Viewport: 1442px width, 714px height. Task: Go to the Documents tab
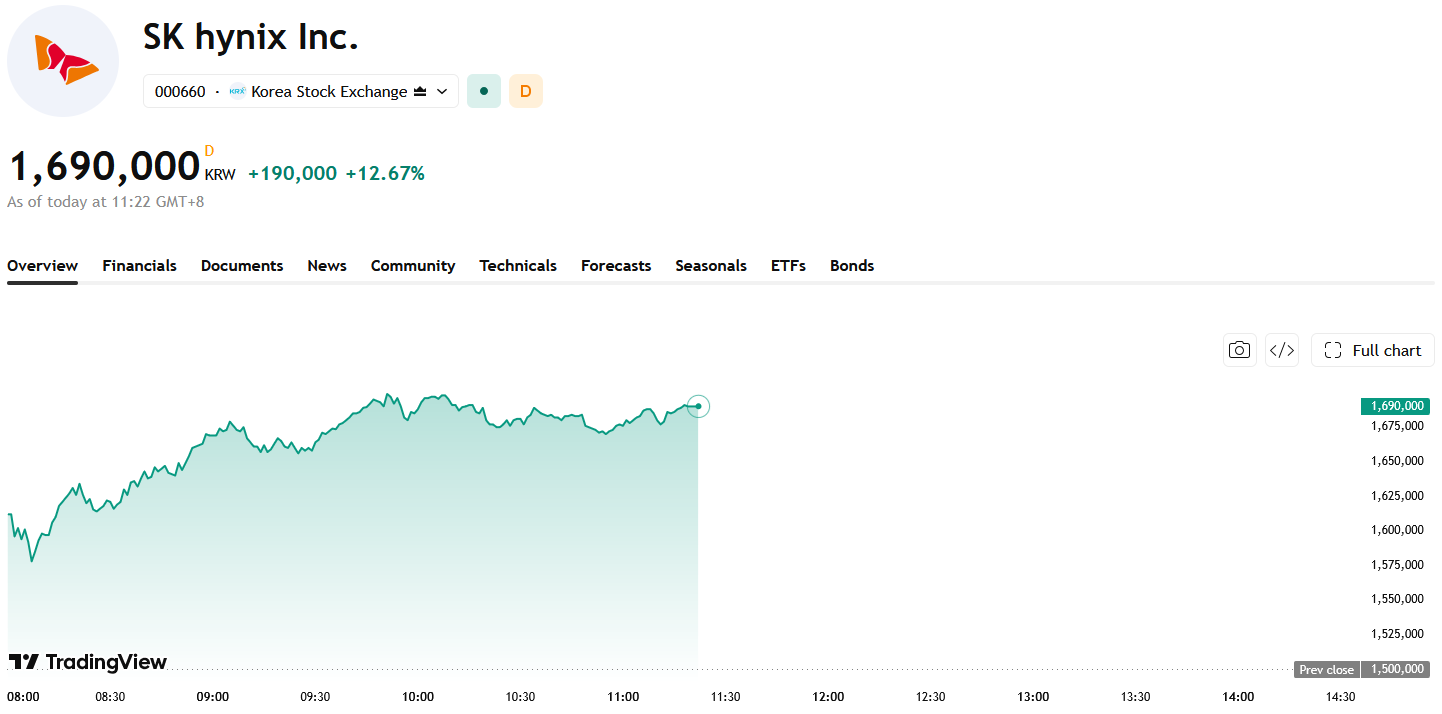[x=242, y=266]
